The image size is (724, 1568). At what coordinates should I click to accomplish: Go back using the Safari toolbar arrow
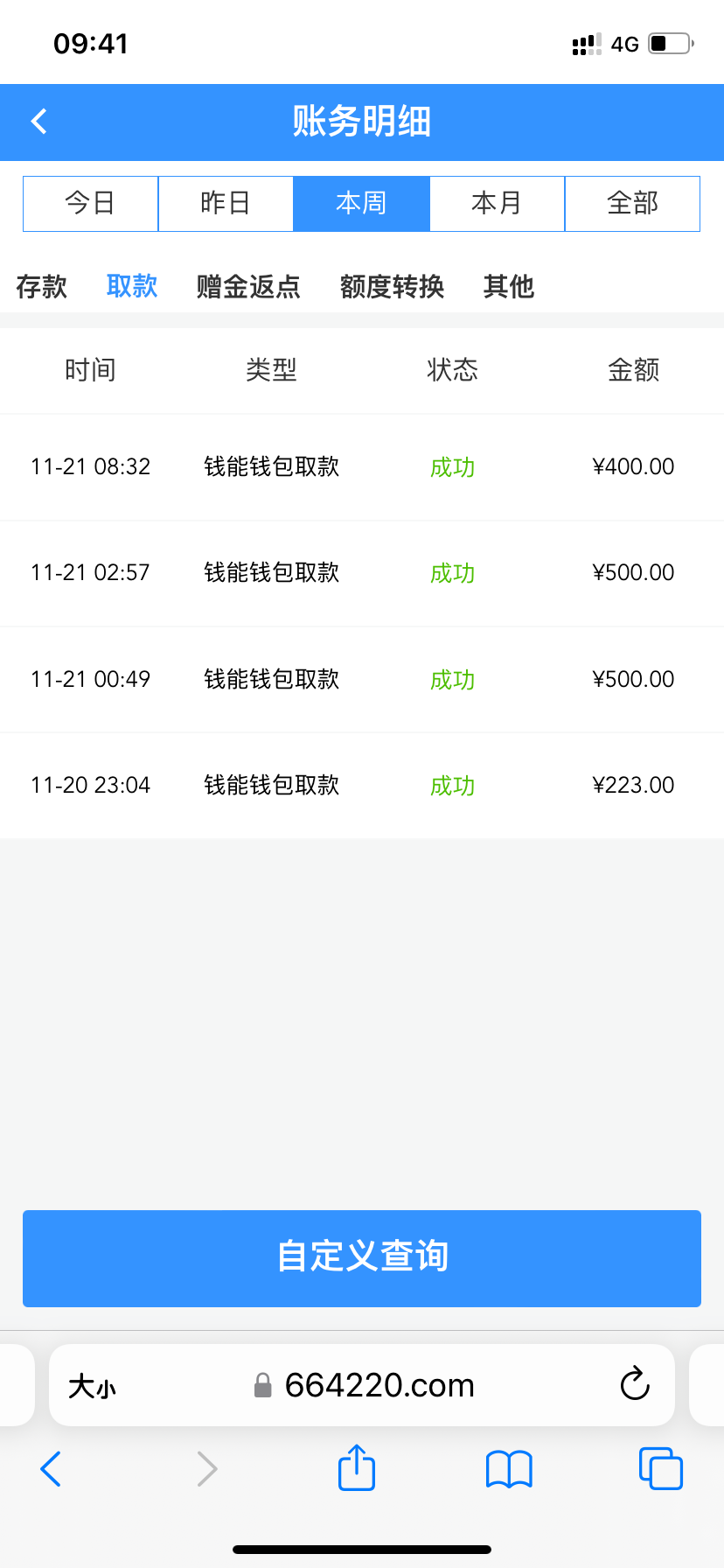point(51,1468)
